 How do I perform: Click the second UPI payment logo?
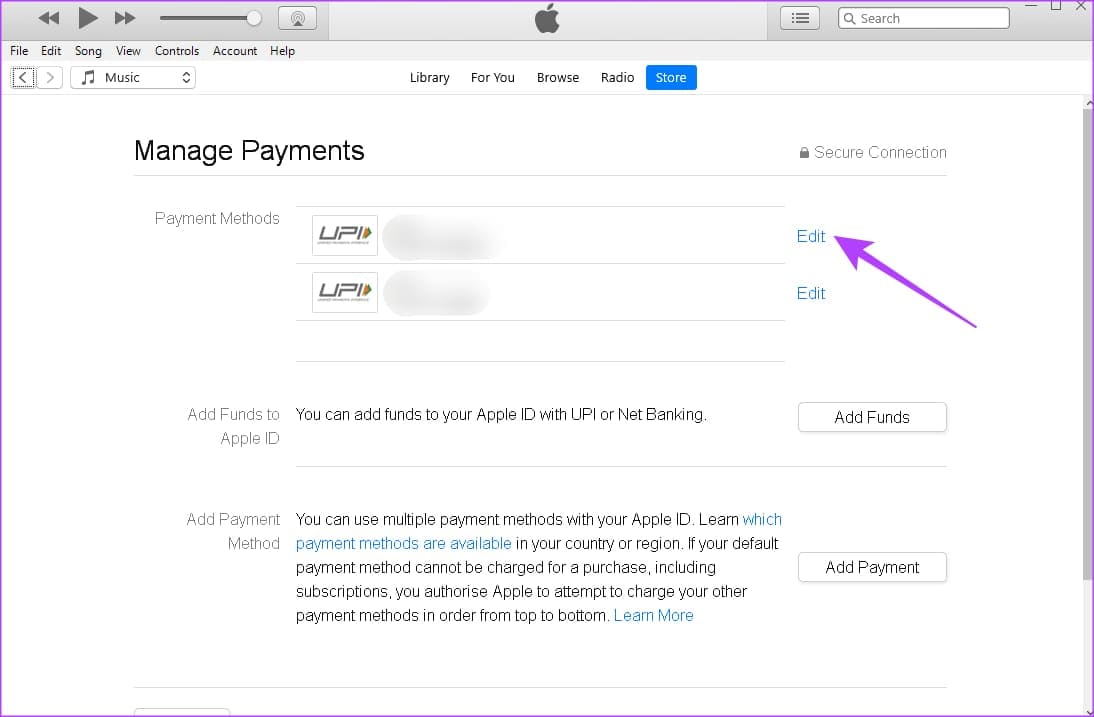[345, 292]
